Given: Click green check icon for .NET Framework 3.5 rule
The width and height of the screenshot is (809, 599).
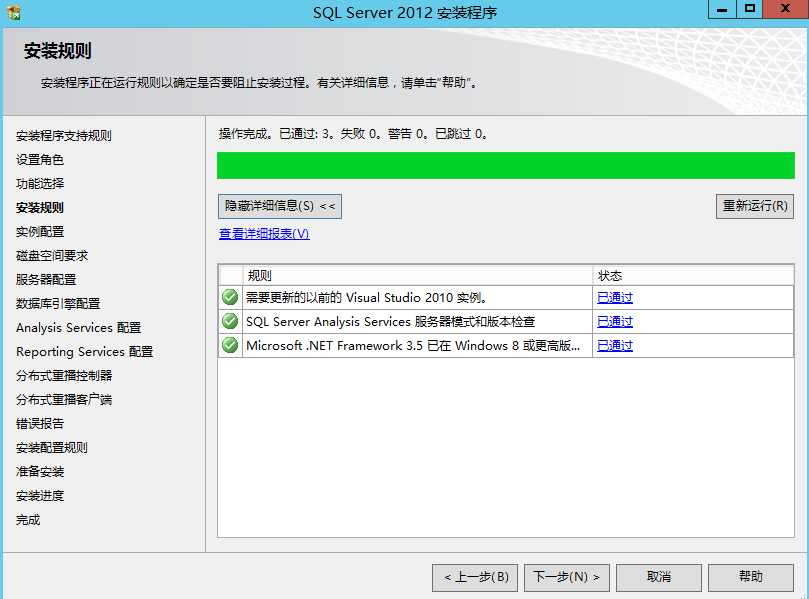Looking at the screenshot, I should (x=230, y=345).
